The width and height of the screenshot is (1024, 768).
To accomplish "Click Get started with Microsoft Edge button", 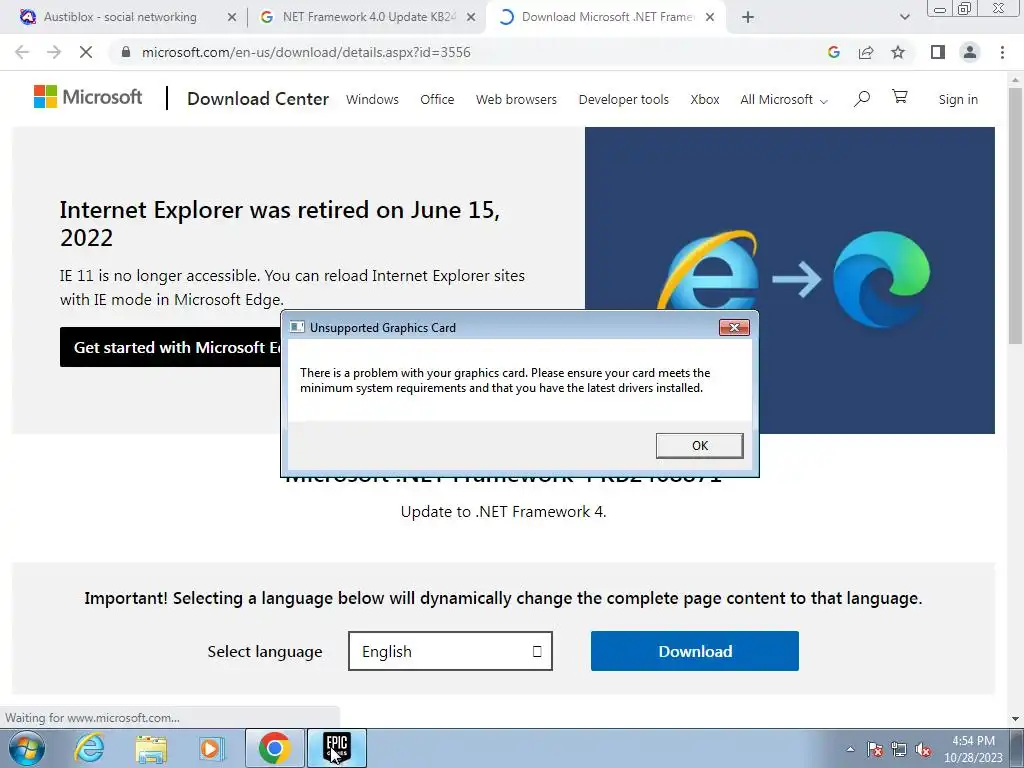I will [171, 347].
